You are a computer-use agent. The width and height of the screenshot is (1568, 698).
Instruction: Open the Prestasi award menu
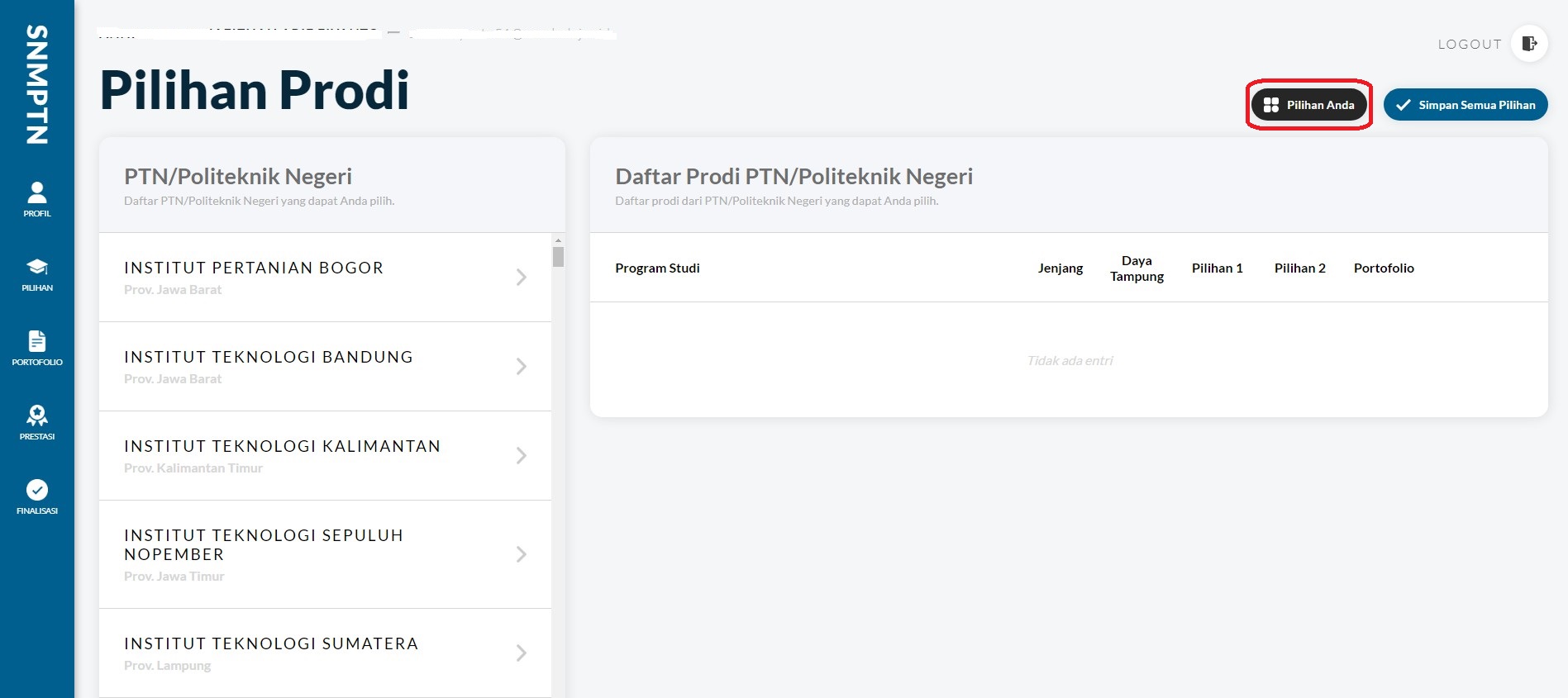(x=37, y=423)
